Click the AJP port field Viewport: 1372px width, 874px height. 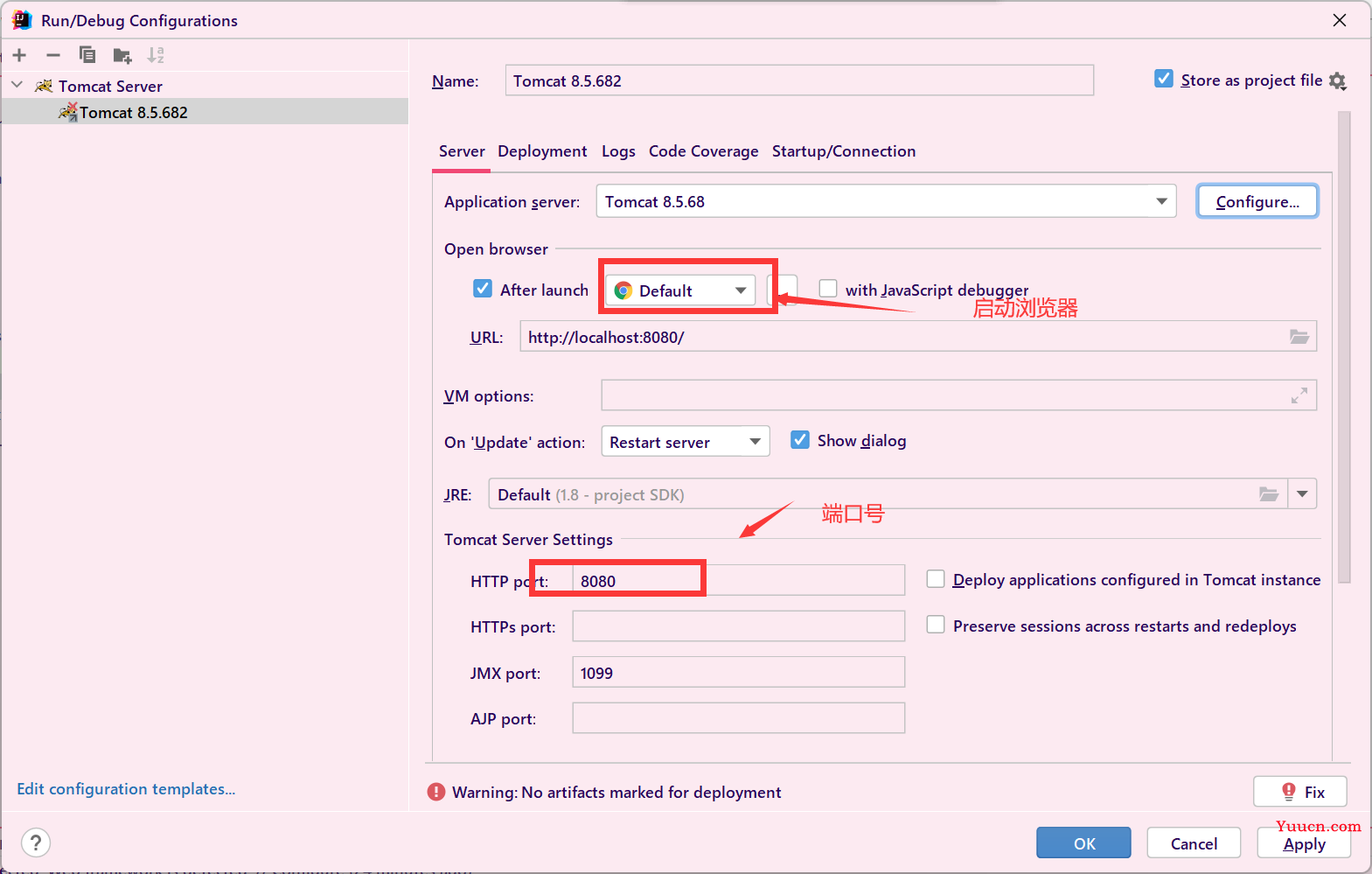pyautogui.click(x=738, y=718)
